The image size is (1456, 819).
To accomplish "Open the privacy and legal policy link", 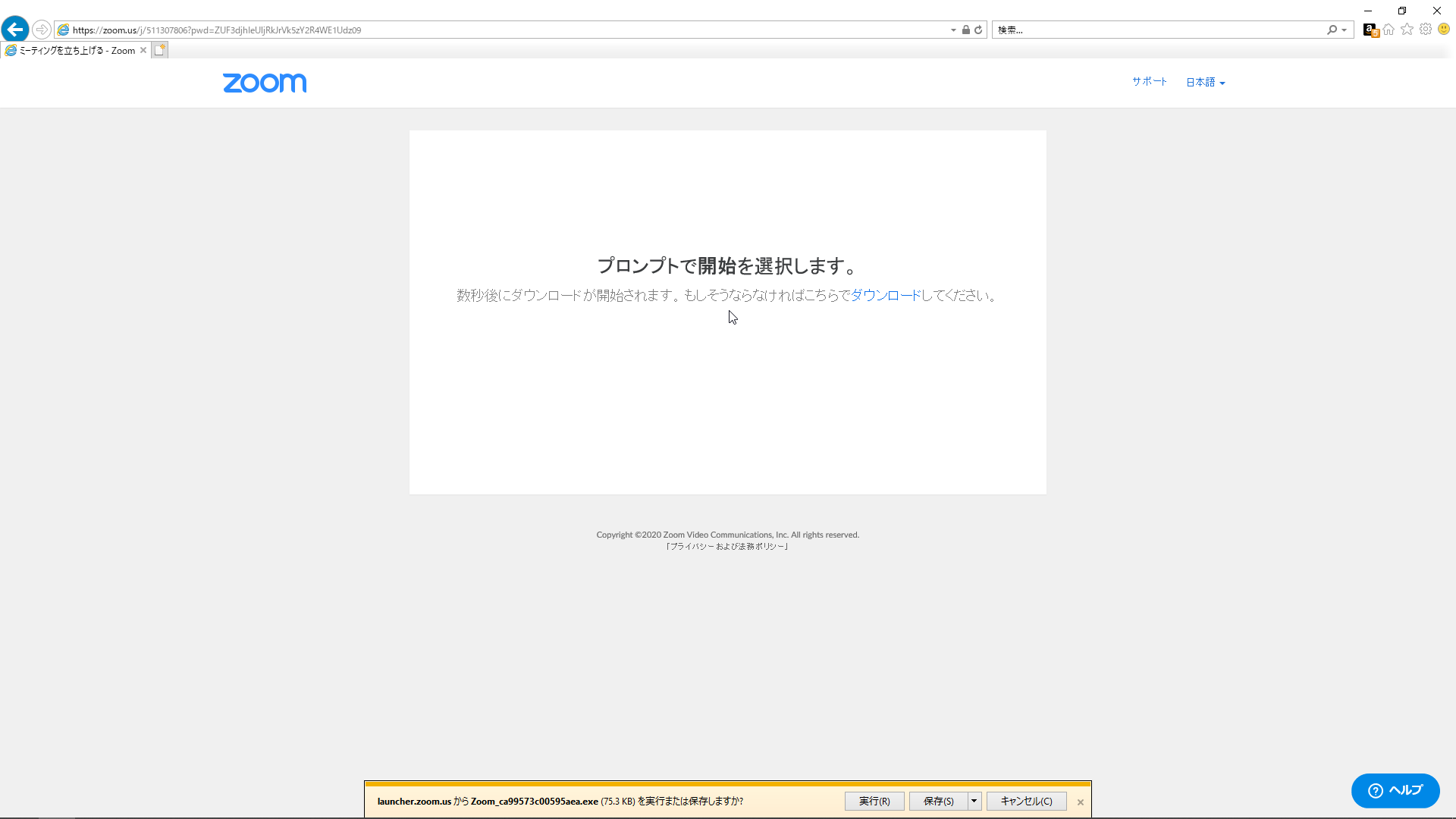I will point(727,546).
